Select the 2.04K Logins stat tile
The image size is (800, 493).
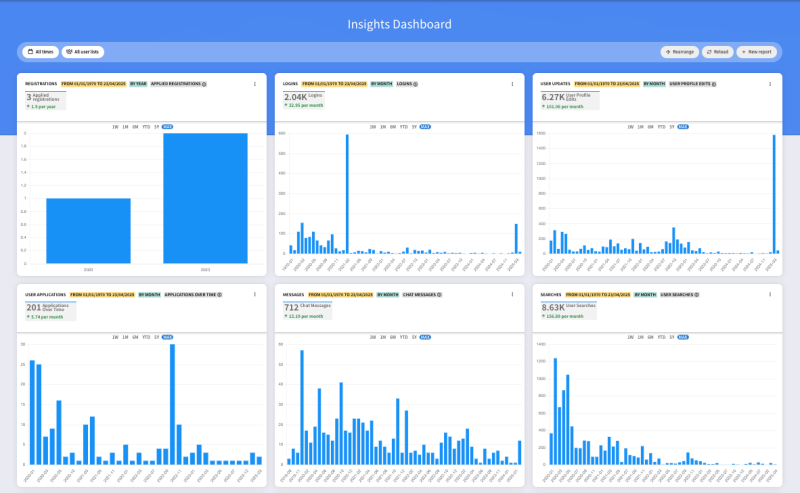[x=304, y=100]
